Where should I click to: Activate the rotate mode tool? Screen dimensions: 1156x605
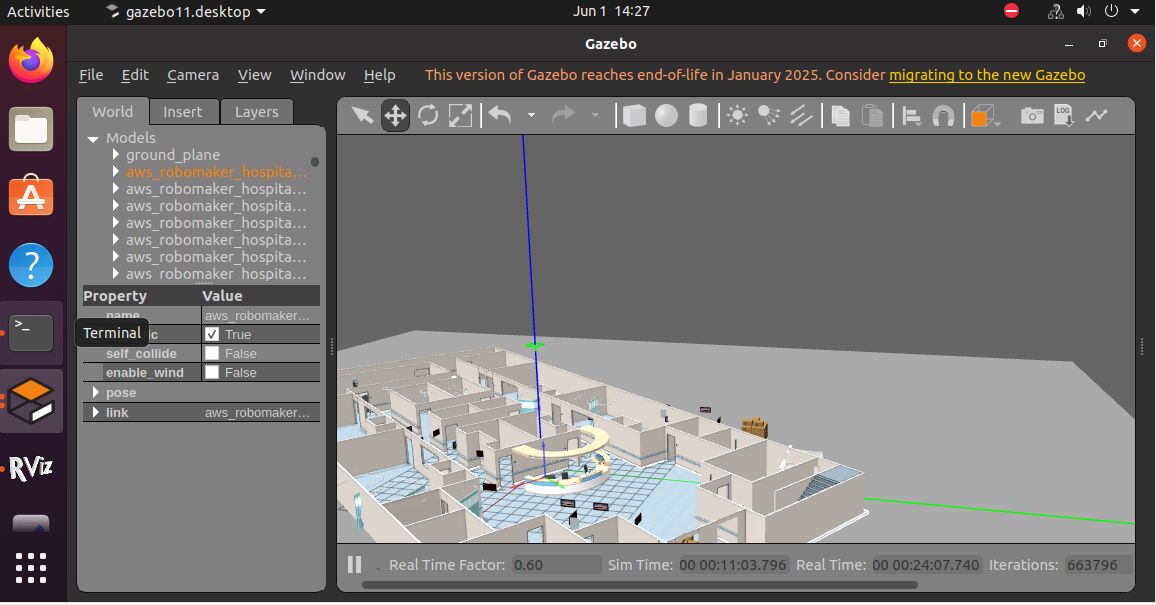(x=428, y=116)
